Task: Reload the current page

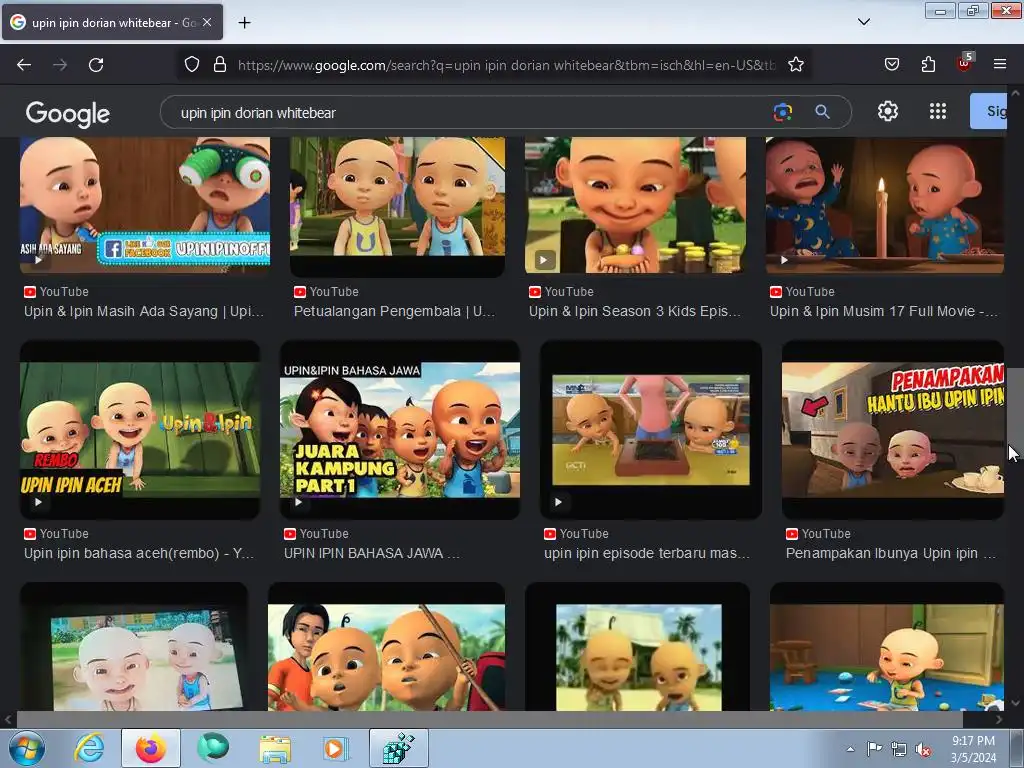Action: [96, 65]
